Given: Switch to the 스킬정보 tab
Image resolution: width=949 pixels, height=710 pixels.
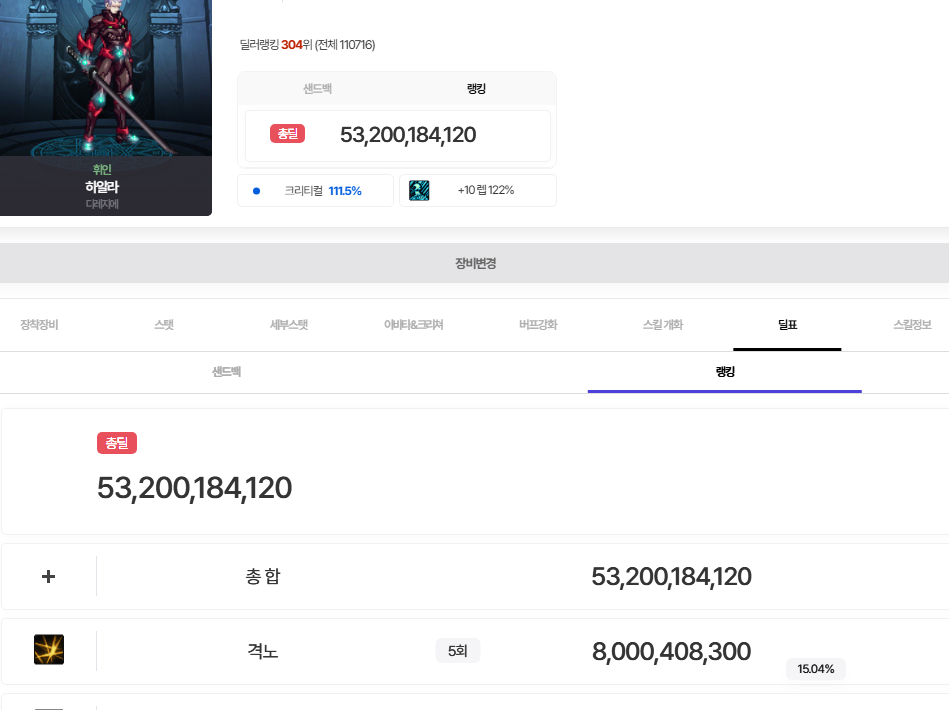Looking at the screenshot, I should 912,325.
